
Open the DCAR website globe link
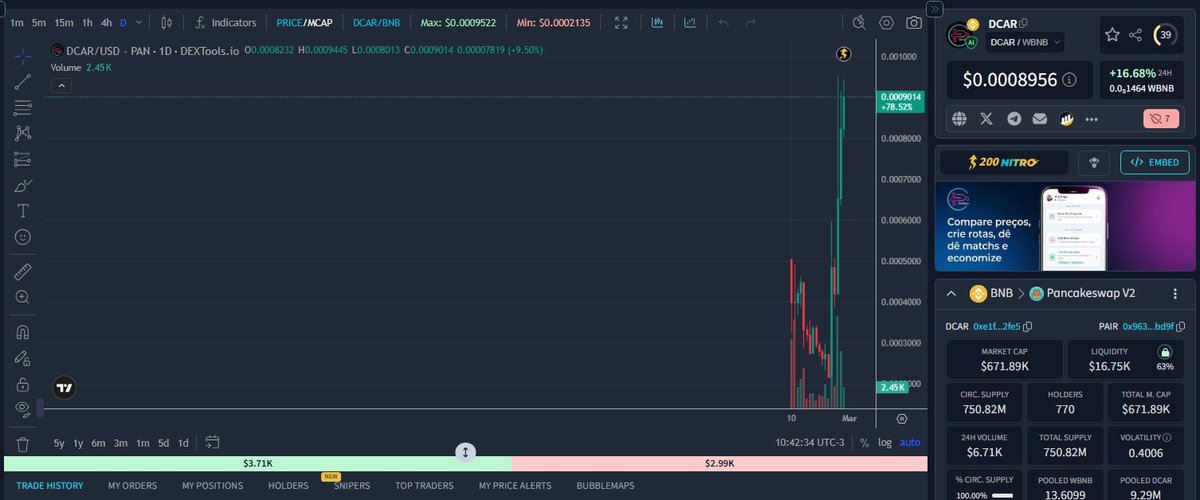tap(960, 119)
